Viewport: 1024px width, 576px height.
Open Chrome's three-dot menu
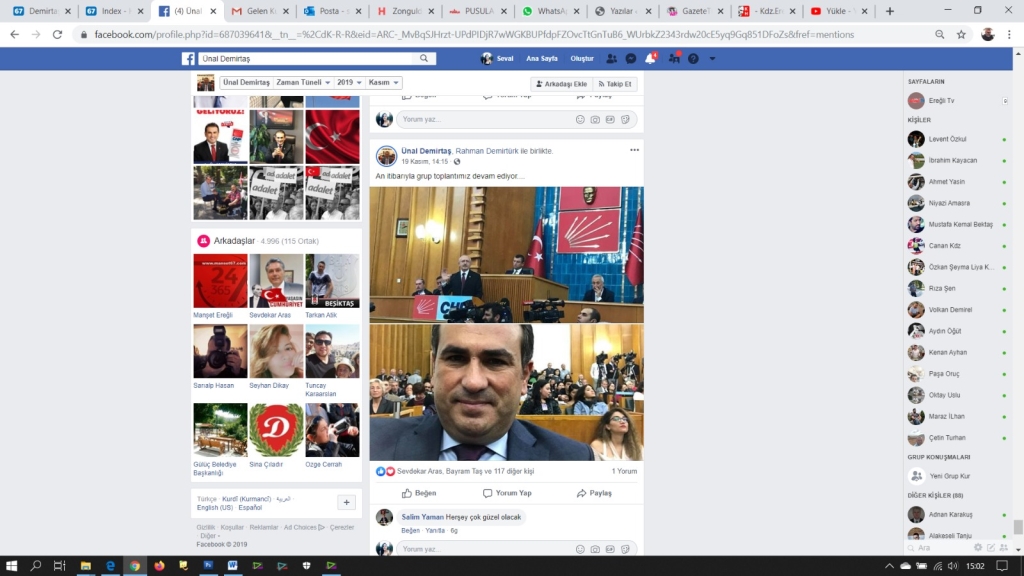click(1010, 35)
